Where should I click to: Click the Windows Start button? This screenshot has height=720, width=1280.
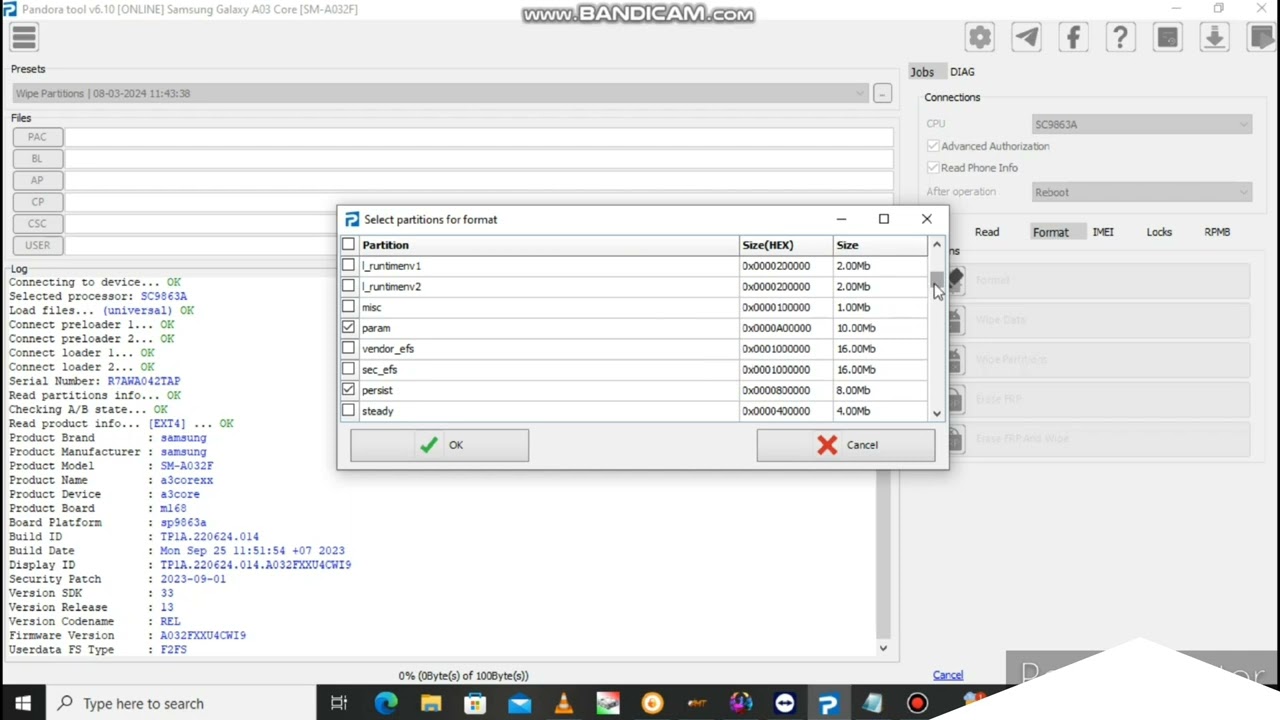tap(23, 703)
